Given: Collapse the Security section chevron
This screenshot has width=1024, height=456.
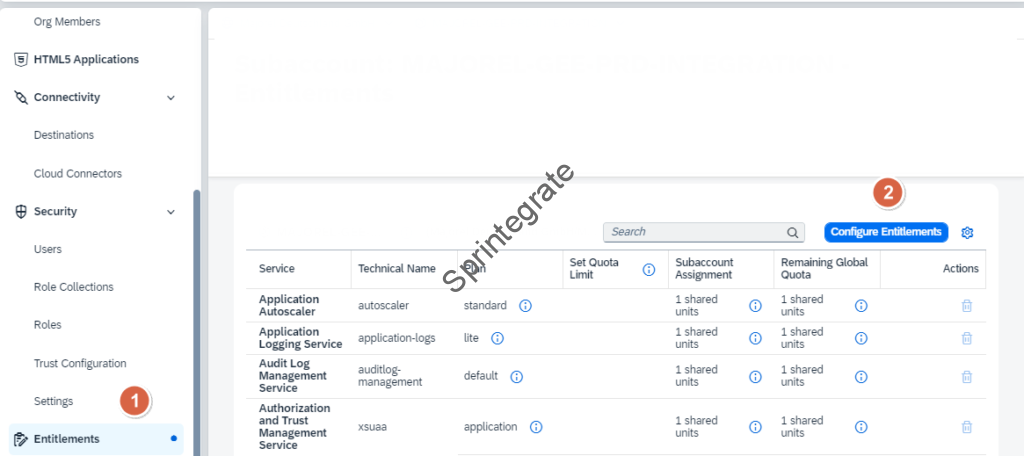Looking at the screenshot, I should tap(170, 212).
